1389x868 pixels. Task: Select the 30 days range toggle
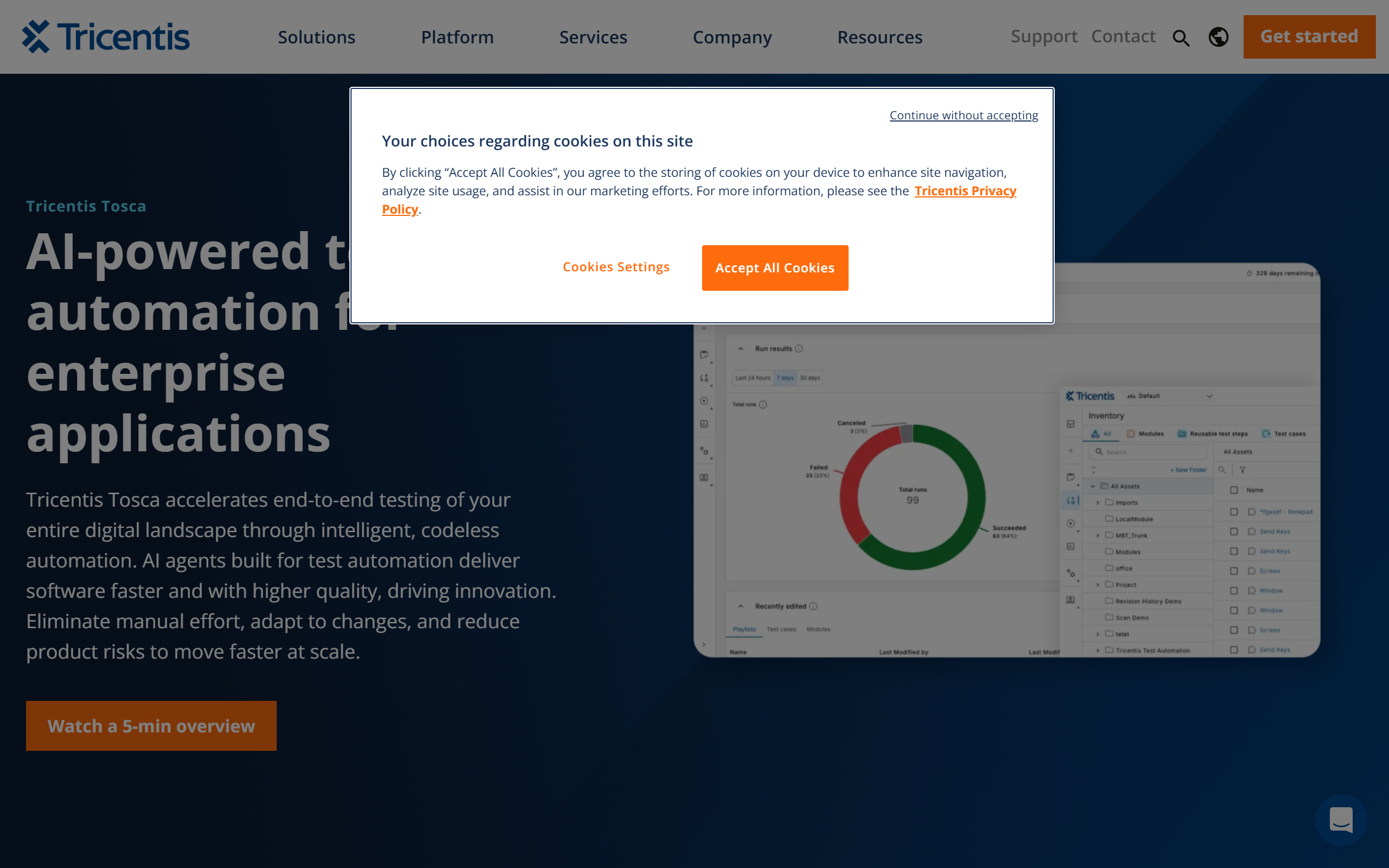point(810,378)
